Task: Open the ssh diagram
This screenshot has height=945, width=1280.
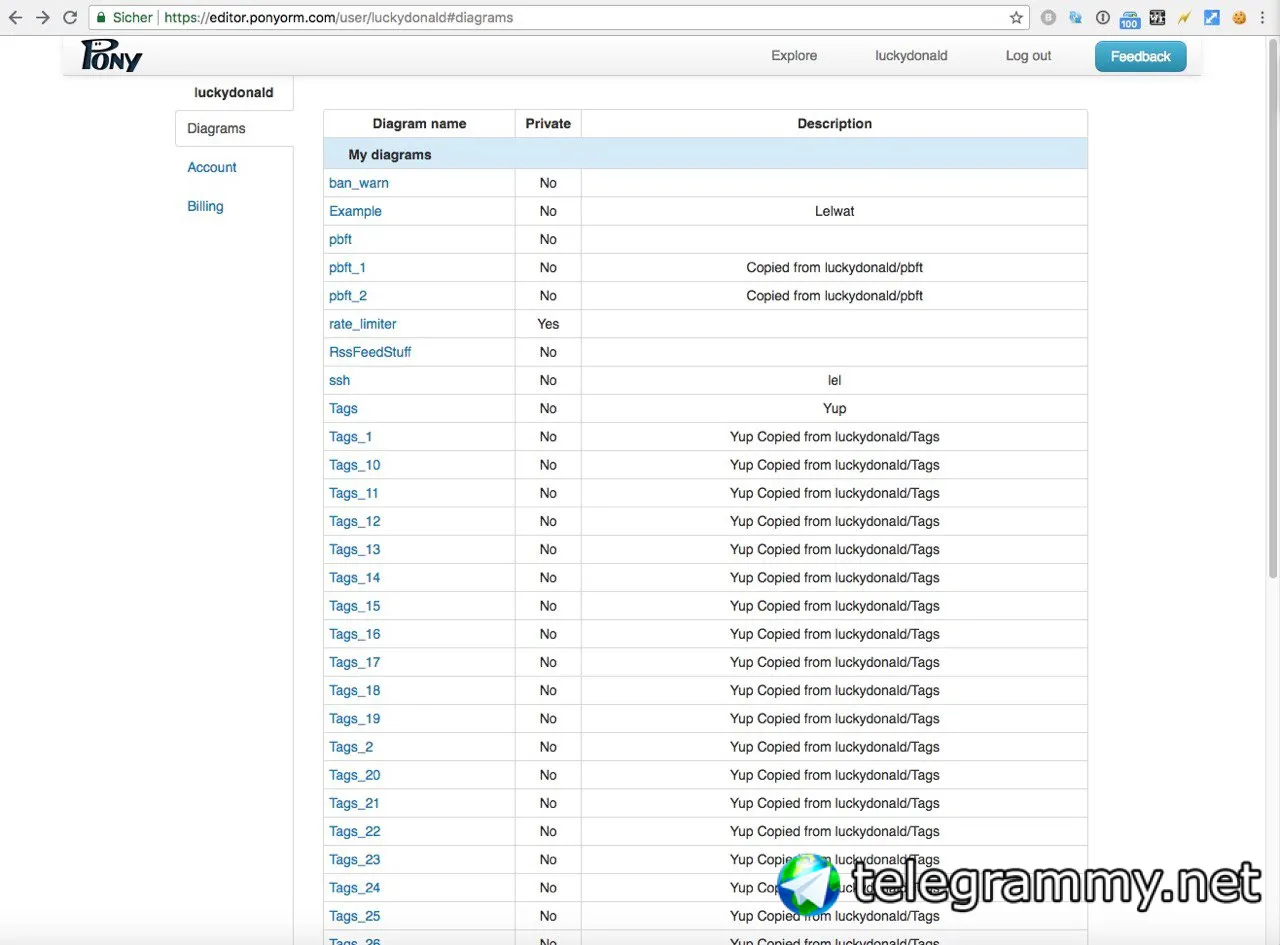Action: [340, 380]
